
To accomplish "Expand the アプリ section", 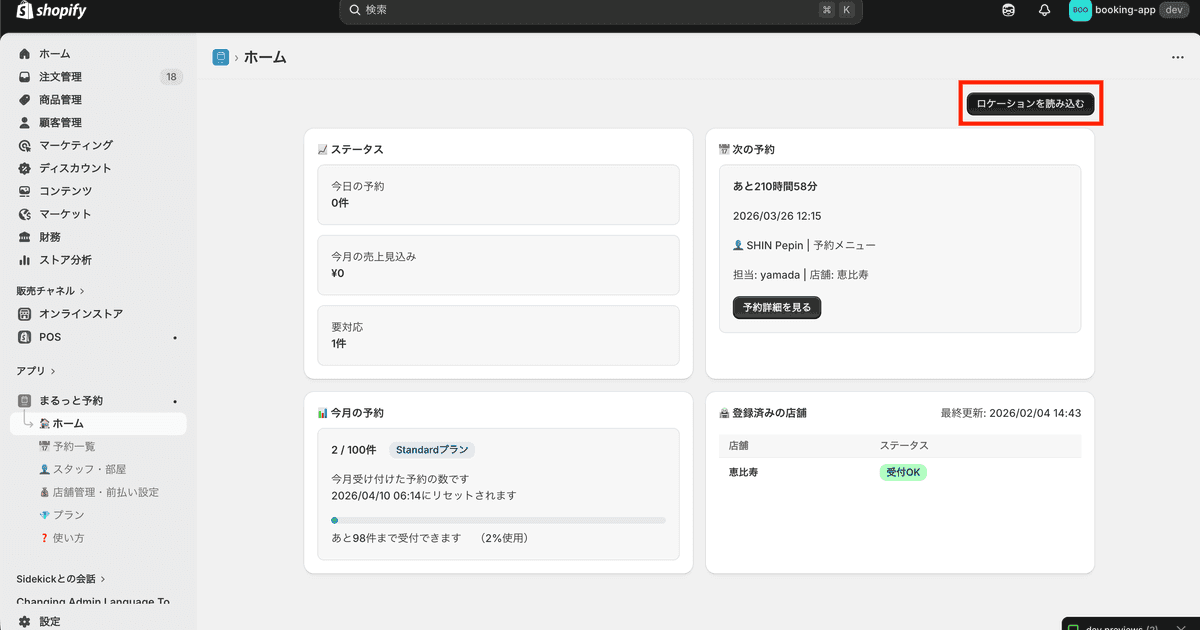I will (36, 370).
